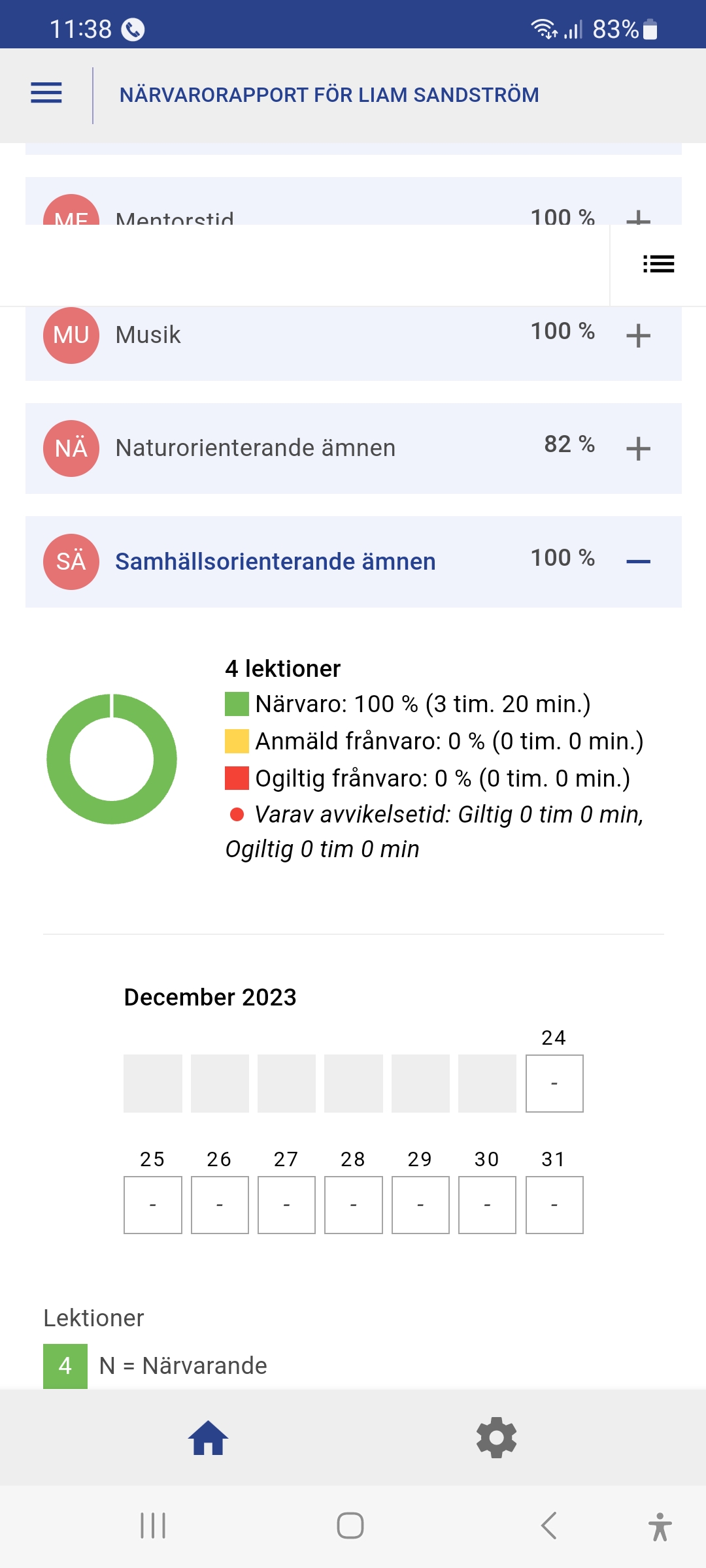Image resolution: width=706 pixels, height=1568 pixels.
Task: Tap the calendar box for day 28
Action: 354,1205
